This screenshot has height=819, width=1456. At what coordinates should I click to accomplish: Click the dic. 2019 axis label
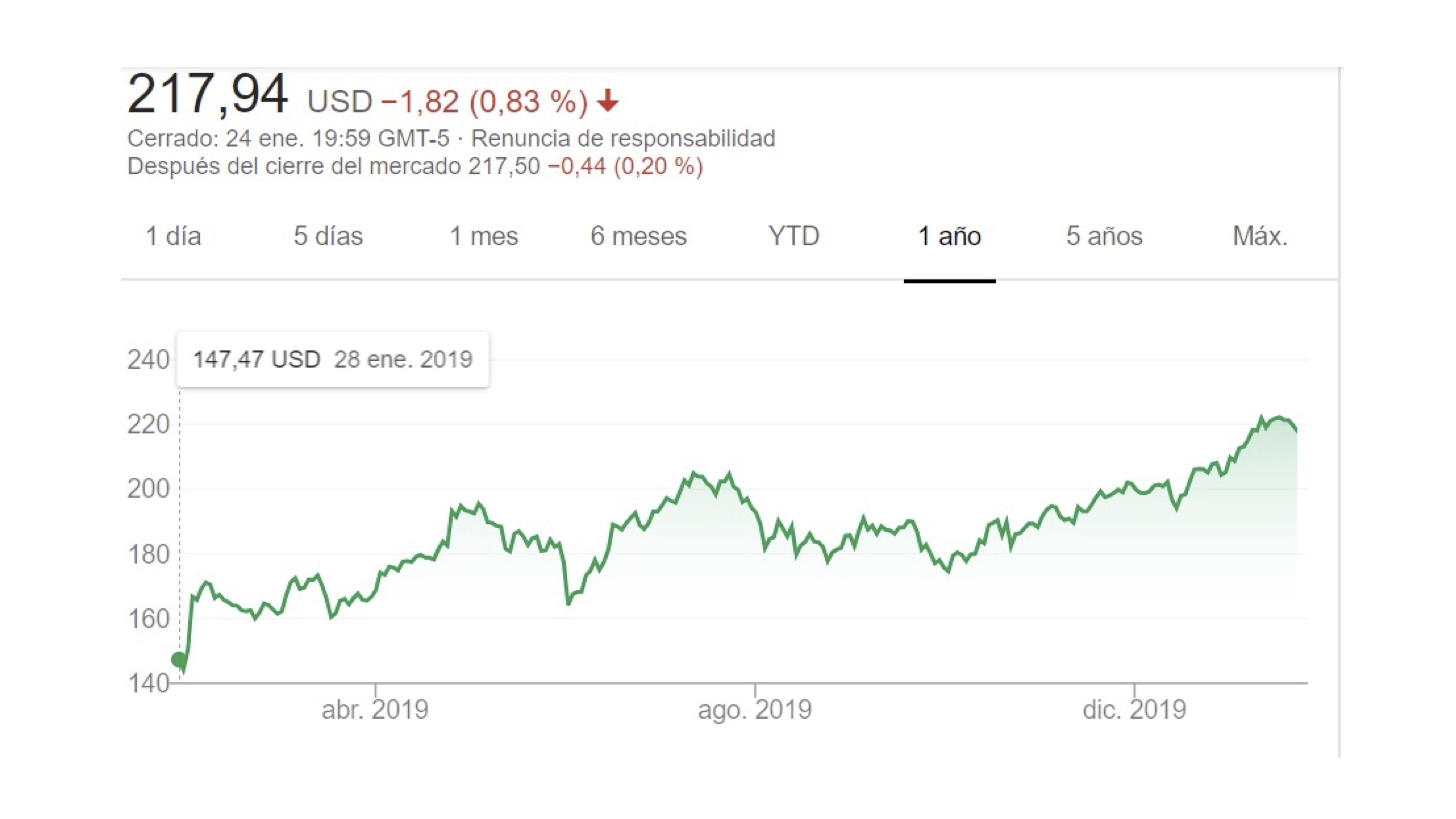(1134, 710)
